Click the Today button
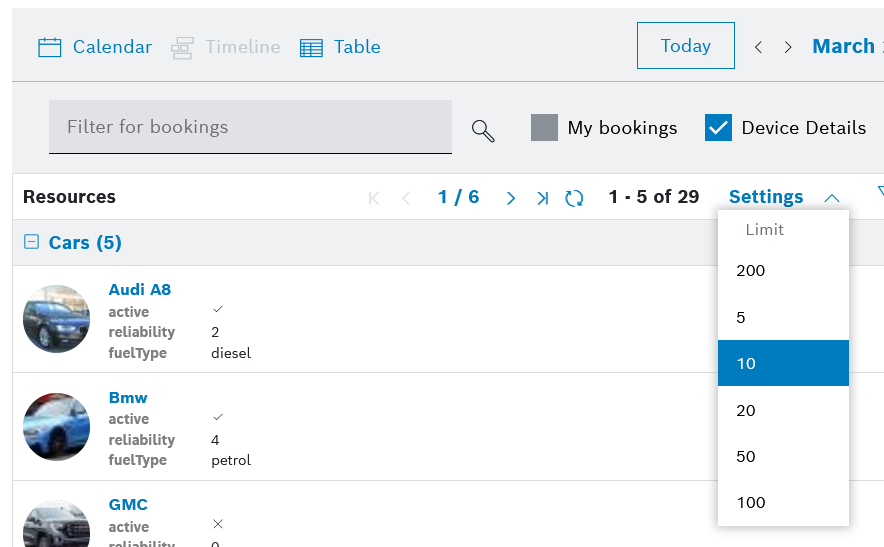This screenshot has width=884, height=547. [685, 46]
